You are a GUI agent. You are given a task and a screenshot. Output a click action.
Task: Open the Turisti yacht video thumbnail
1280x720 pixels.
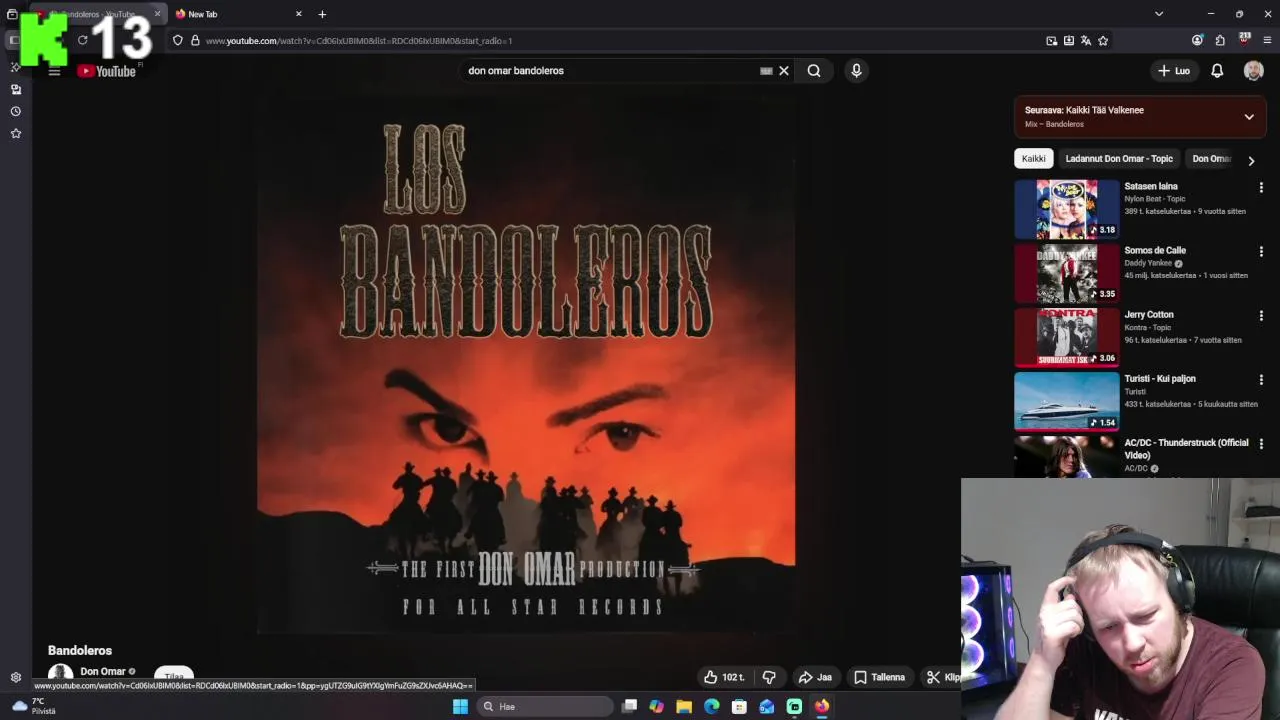[x=1067, y=400]
